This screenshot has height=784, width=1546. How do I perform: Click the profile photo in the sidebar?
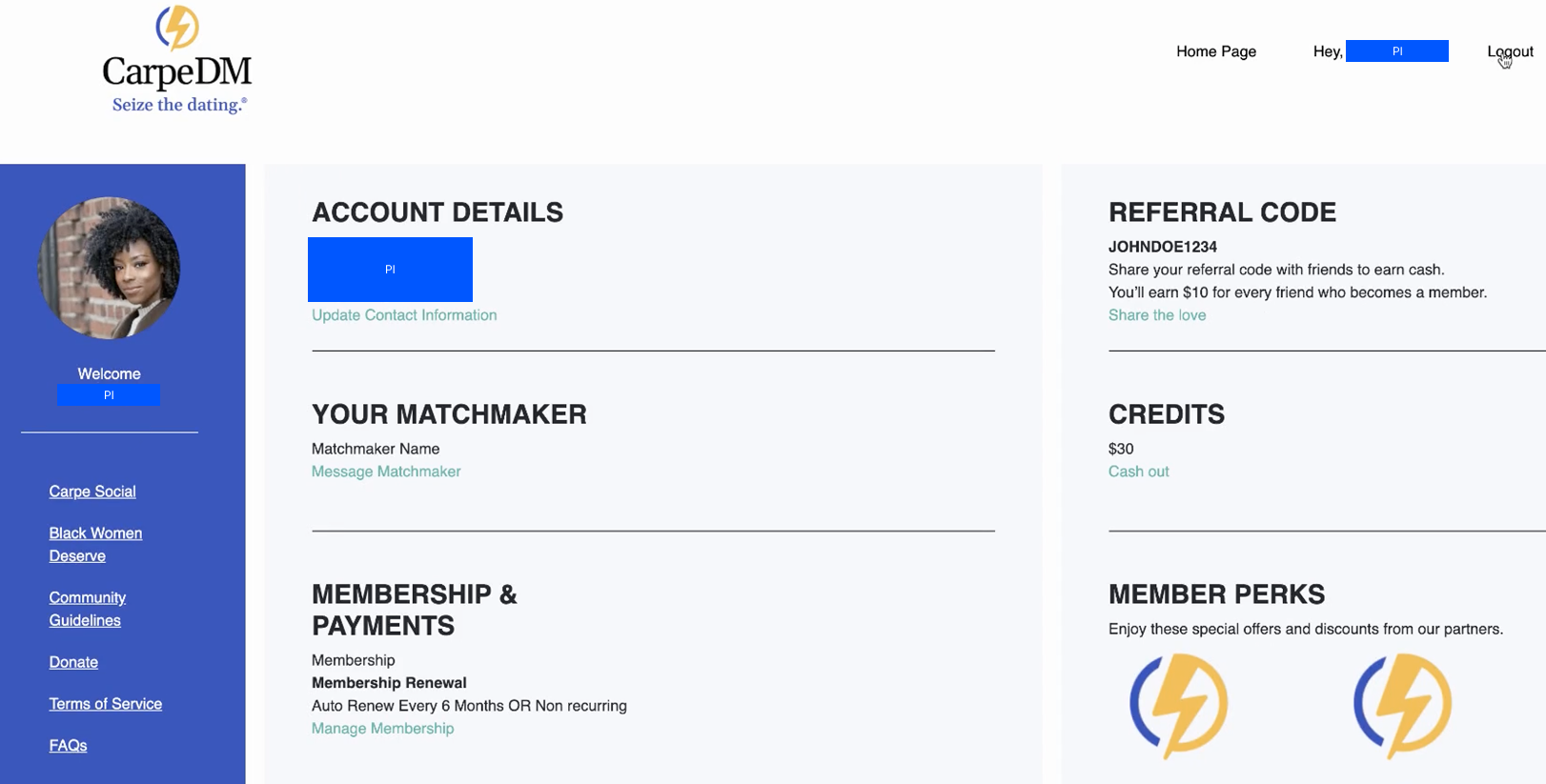click(x=108, y=268)
